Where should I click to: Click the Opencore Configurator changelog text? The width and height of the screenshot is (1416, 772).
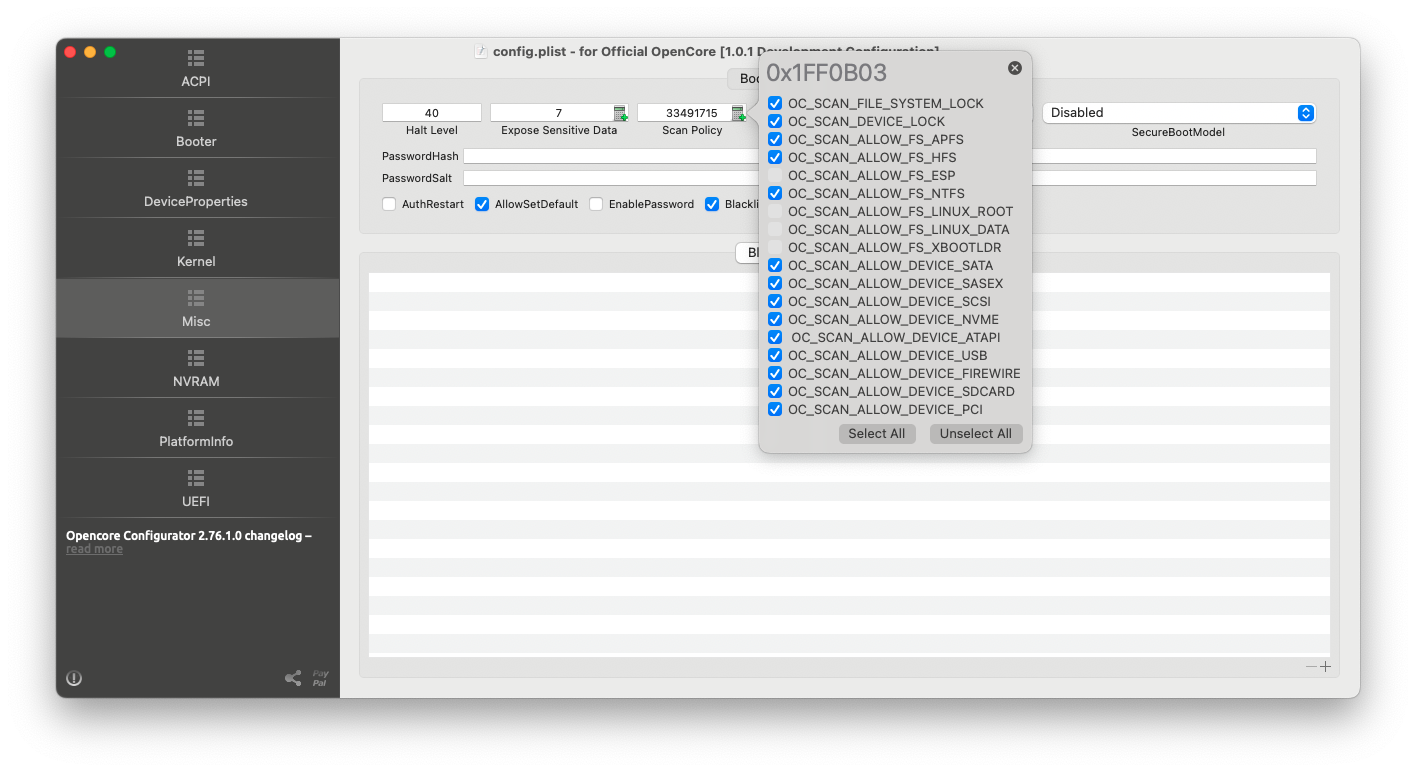click(189, 536)
